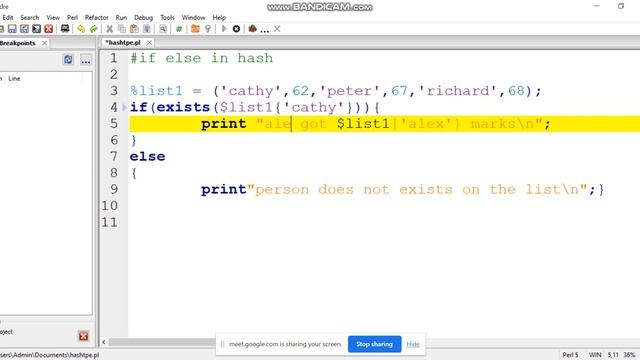Copy selection using the toolbar copy icon
The width and height of the screenshot is (640, 360).
[x=122, y=29]
